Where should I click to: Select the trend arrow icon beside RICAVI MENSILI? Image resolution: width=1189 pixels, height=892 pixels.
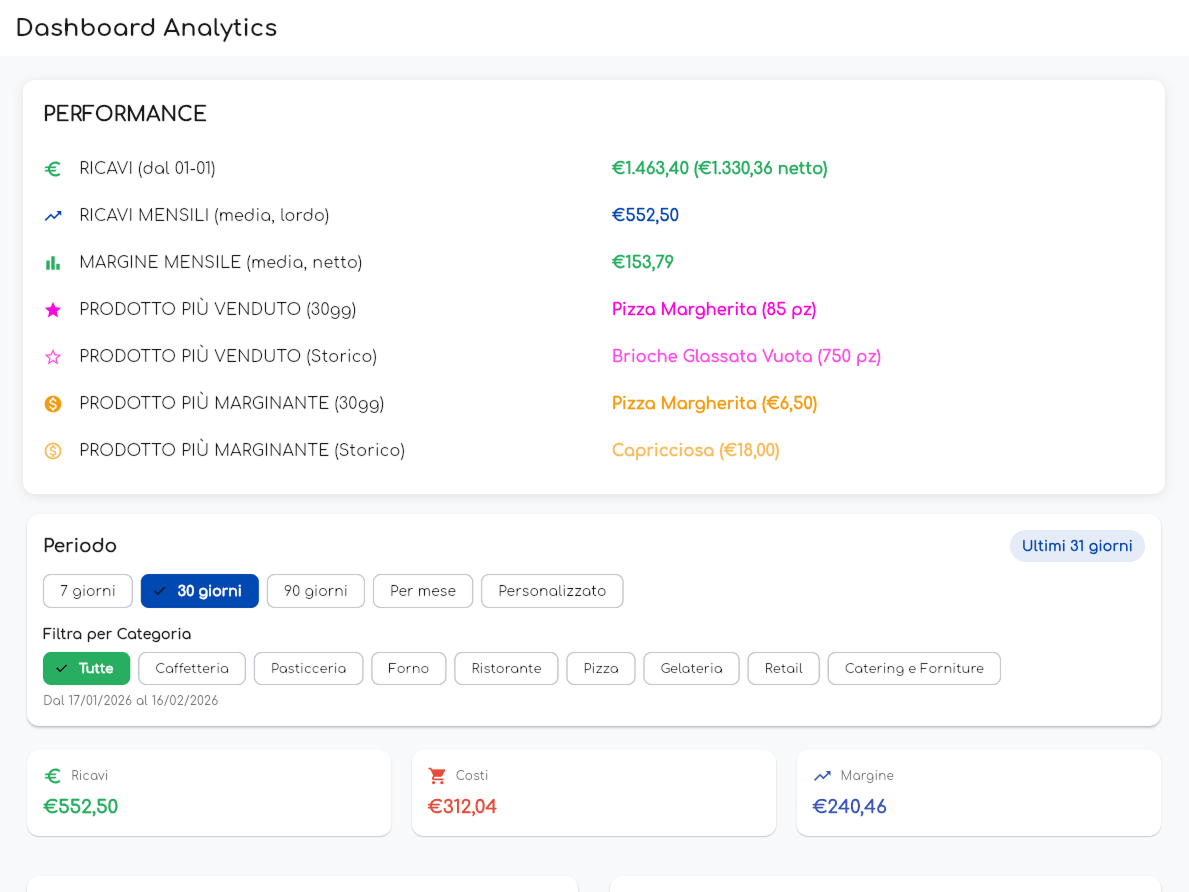53,214
